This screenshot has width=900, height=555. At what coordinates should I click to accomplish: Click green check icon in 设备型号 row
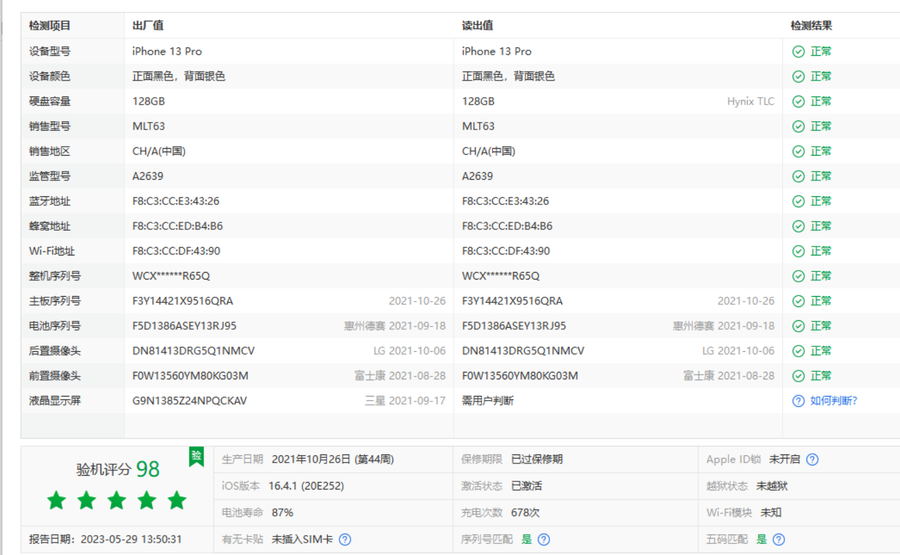pyautogui.click(x=798, y=52)
